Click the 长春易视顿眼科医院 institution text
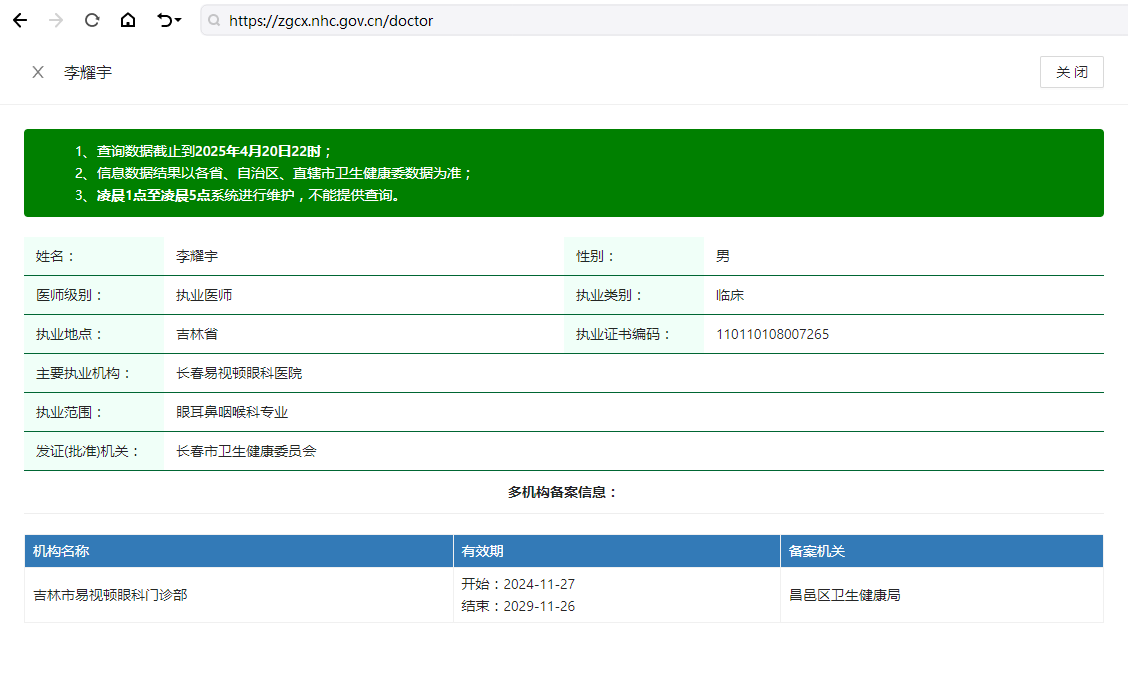This screenshot has width=1128, height=695. point(239,373)
